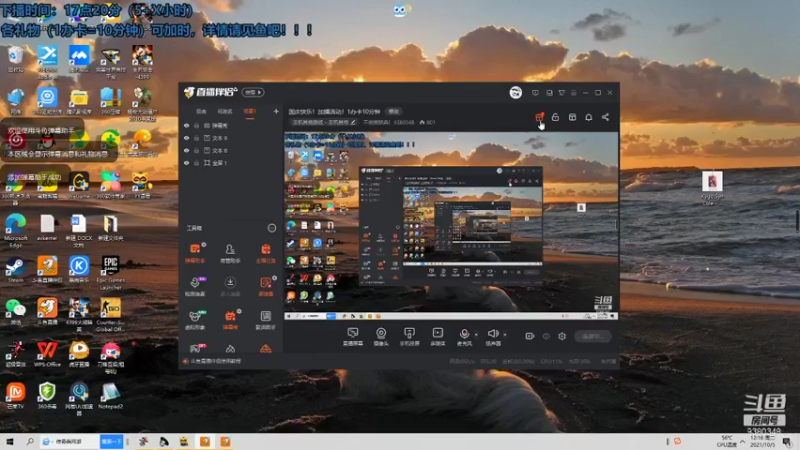Open Windows taskbar search
Image resolution: width=800 pixels, height=450 pixels.
click(30, 441)
